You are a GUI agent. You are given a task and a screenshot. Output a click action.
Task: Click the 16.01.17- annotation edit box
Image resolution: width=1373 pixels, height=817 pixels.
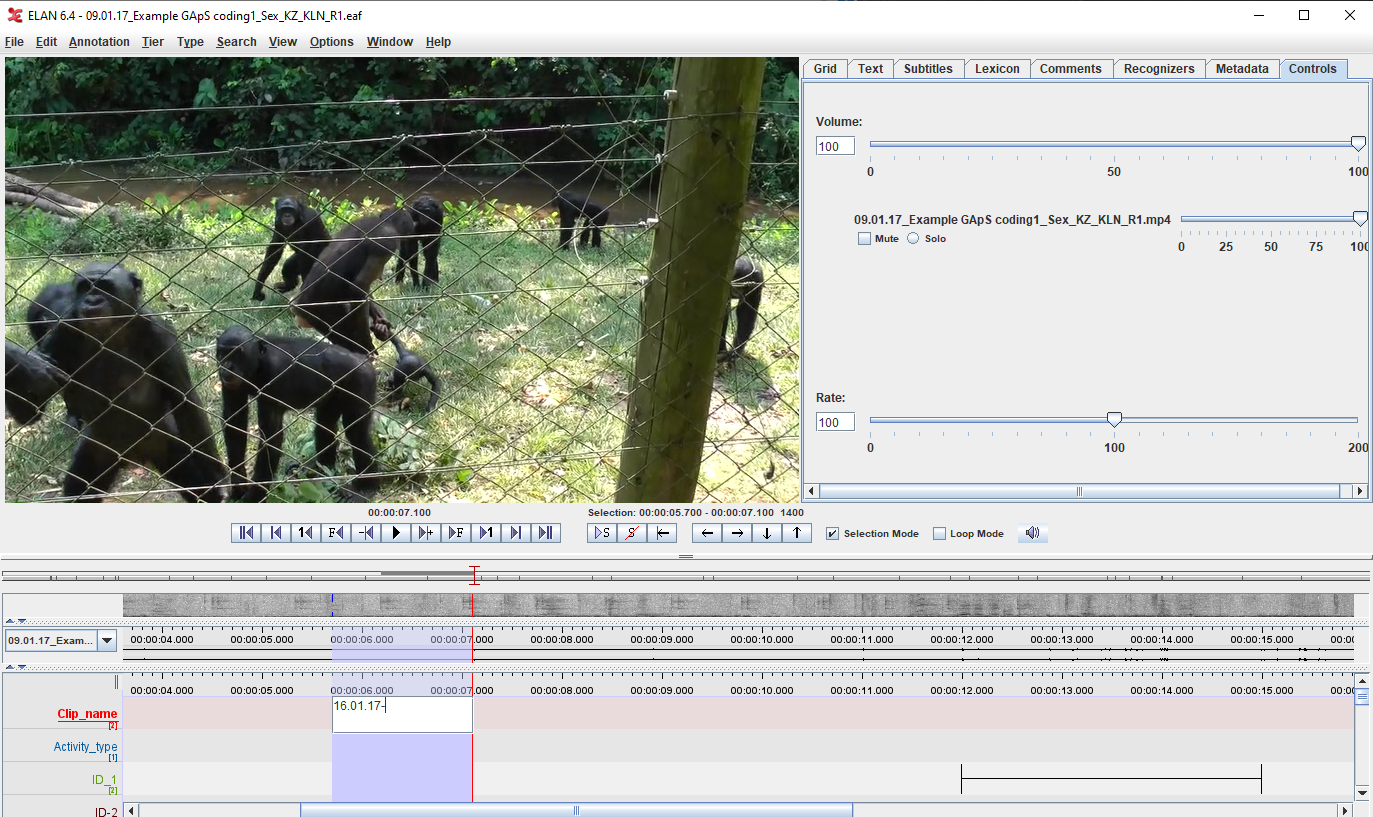coord(402,715)
